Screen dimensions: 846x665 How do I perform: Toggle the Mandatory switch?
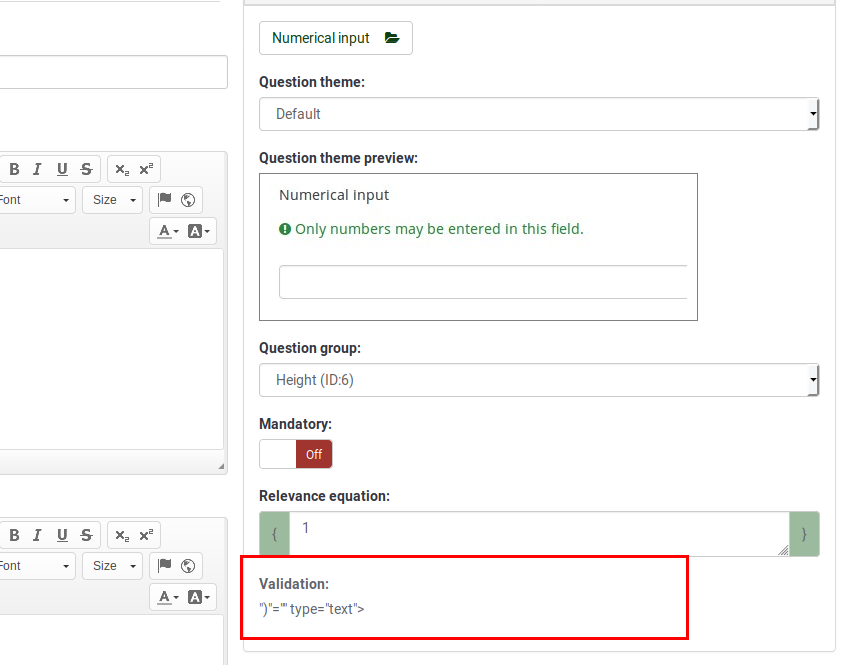295,454
